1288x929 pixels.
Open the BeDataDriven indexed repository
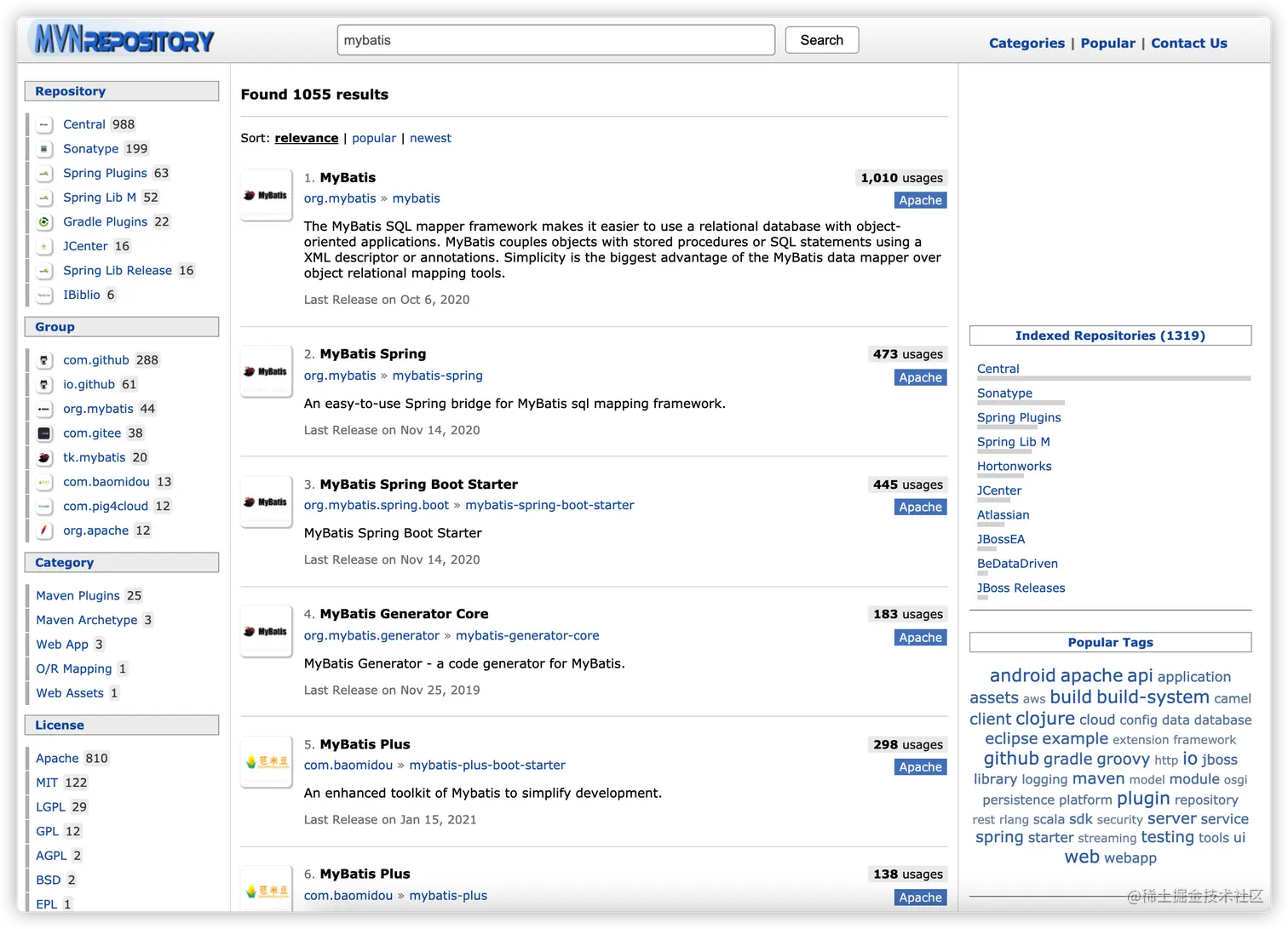click(x=1017, y=564)
